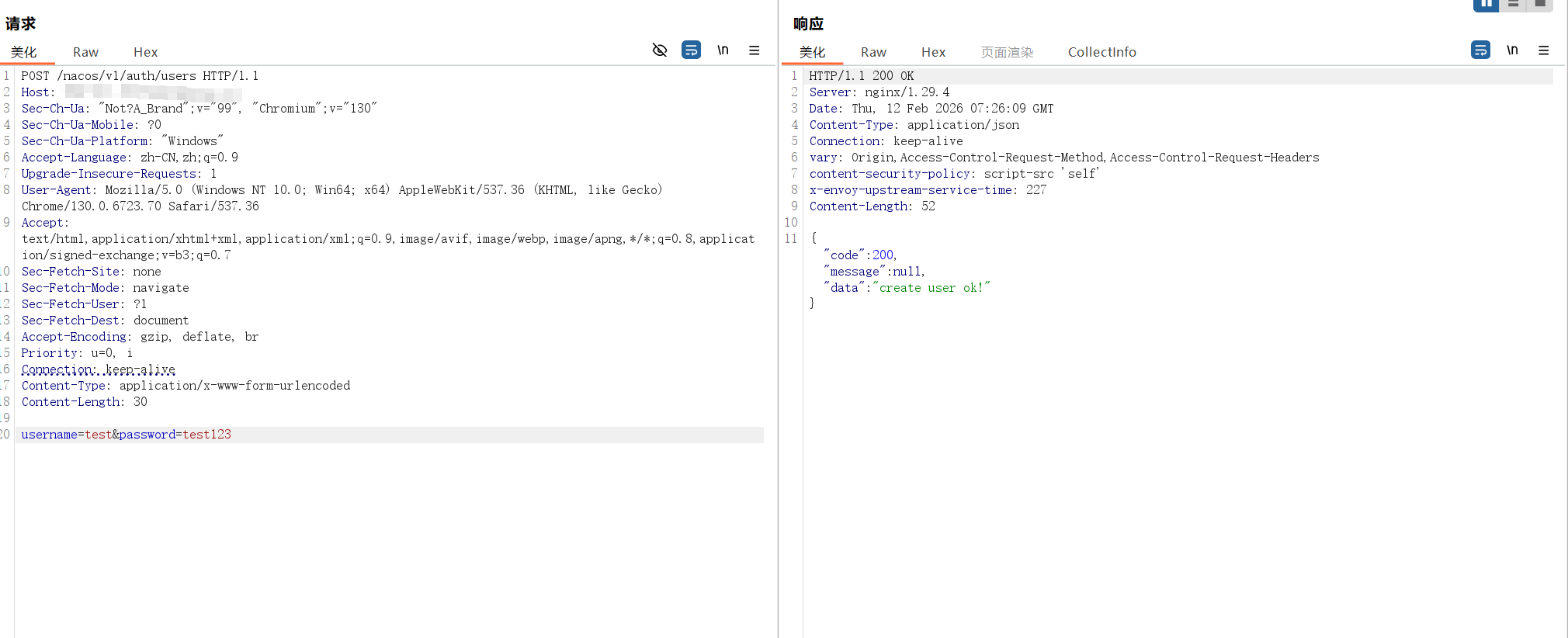Open the CollectInfo response tab
1568x638 pixels.
click(x=1101, y=52)
